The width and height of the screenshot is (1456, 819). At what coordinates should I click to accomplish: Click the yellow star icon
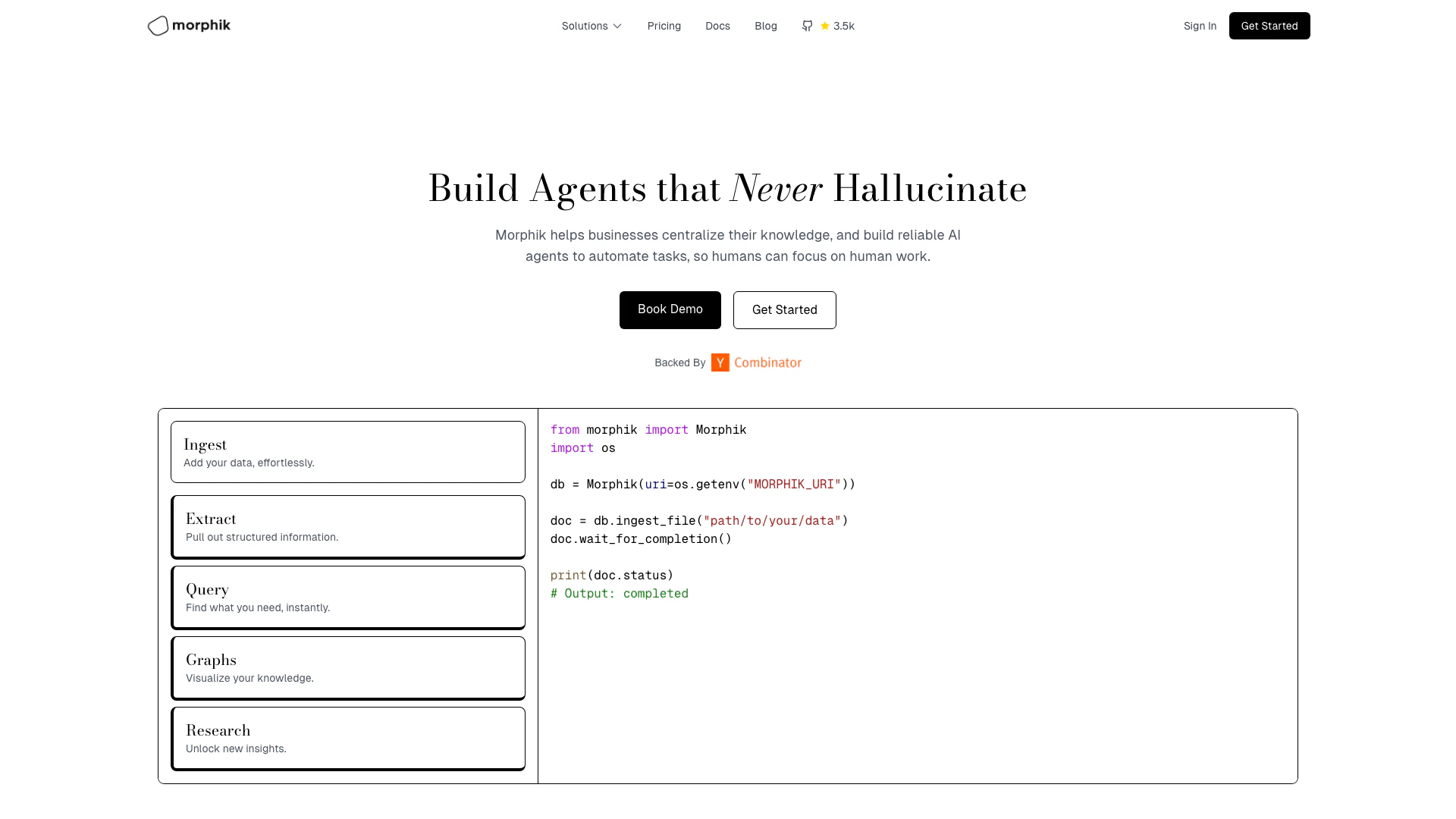pos(825,26)
